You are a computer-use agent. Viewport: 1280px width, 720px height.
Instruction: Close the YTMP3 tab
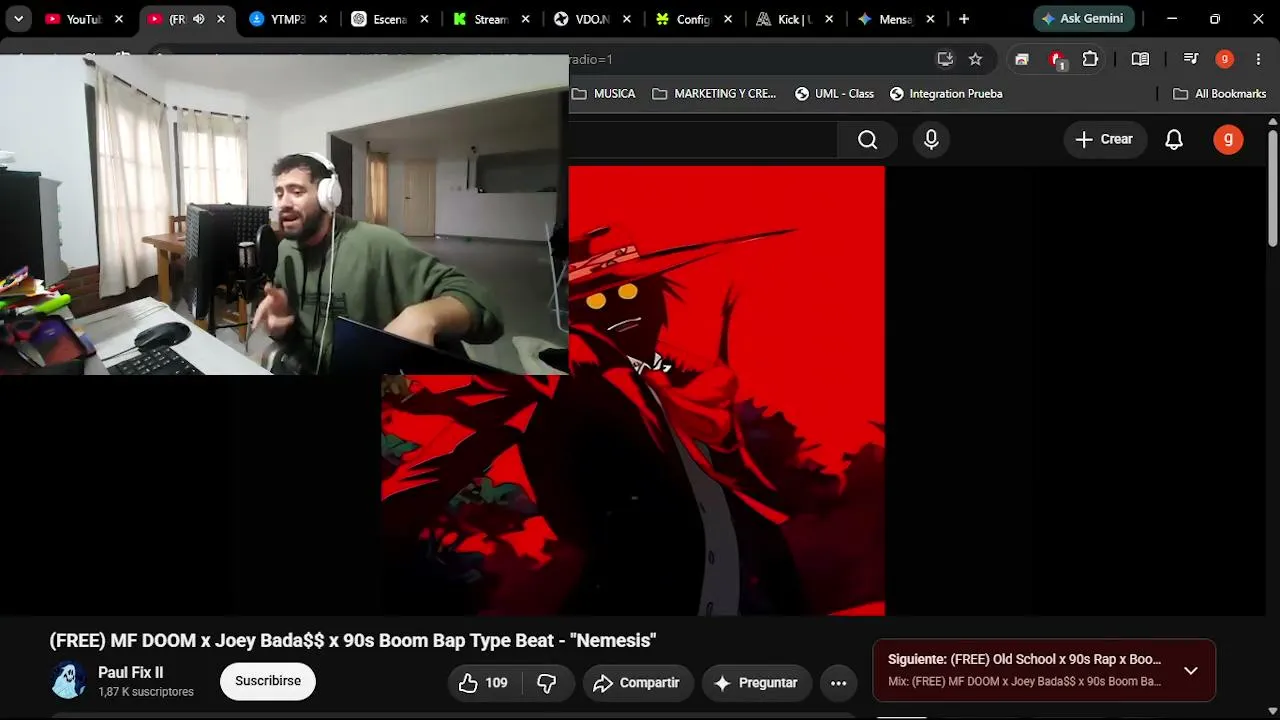pos(322,19)
